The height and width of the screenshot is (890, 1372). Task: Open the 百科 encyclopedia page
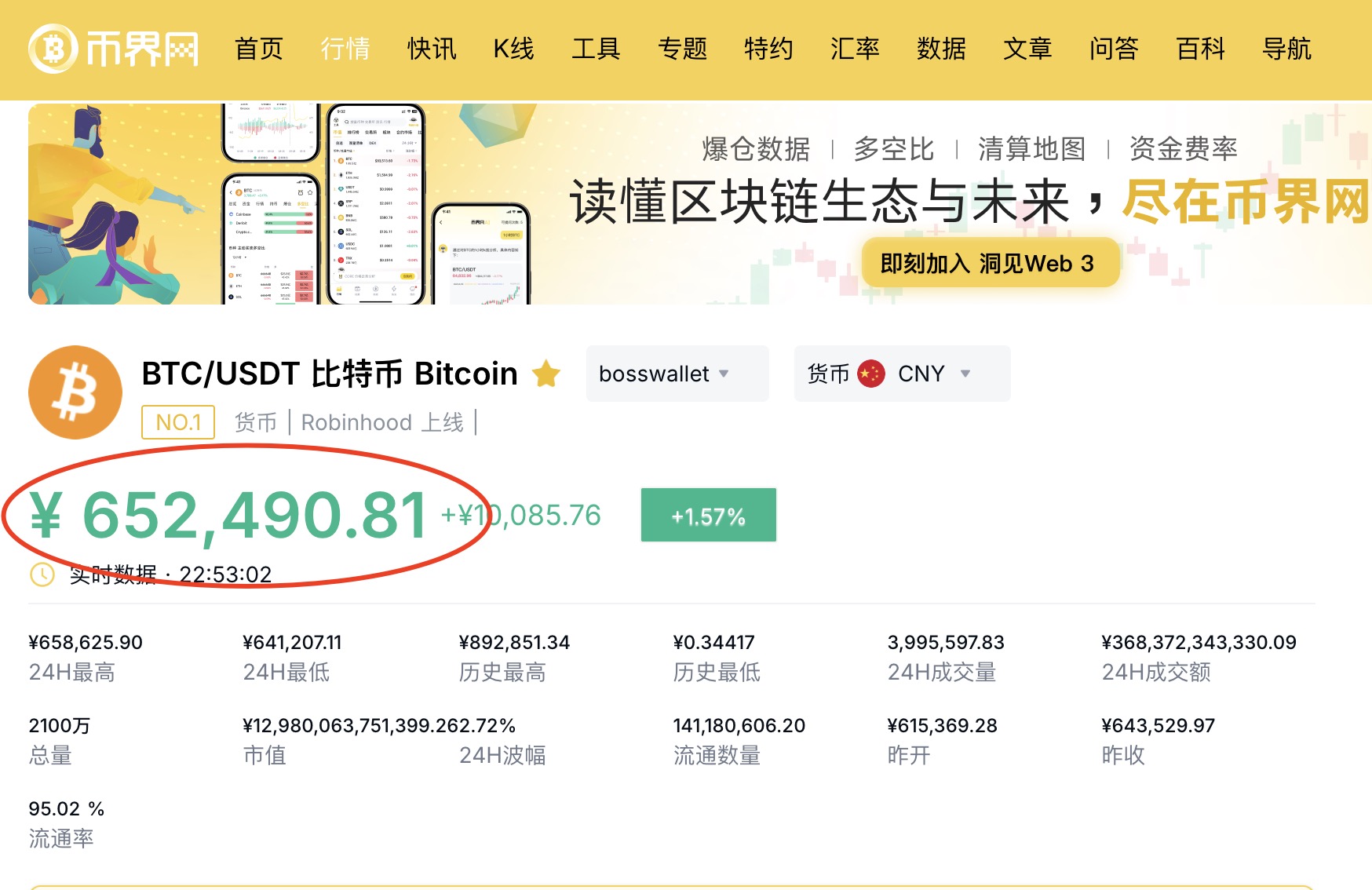click(1200, 49)
